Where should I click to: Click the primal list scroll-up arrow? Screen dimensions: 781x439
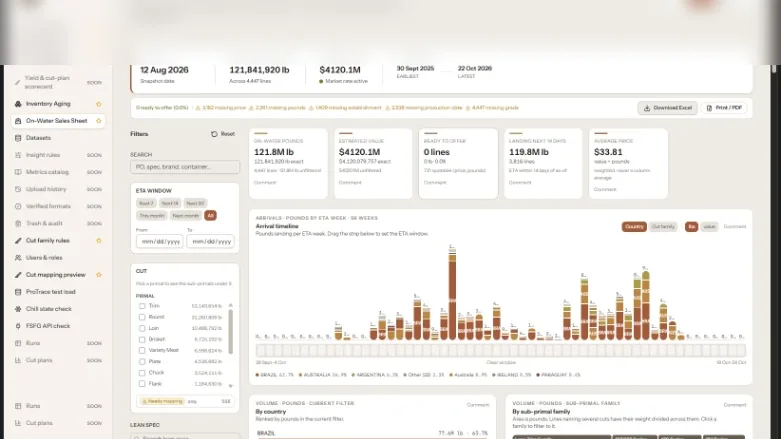(230, 305)
